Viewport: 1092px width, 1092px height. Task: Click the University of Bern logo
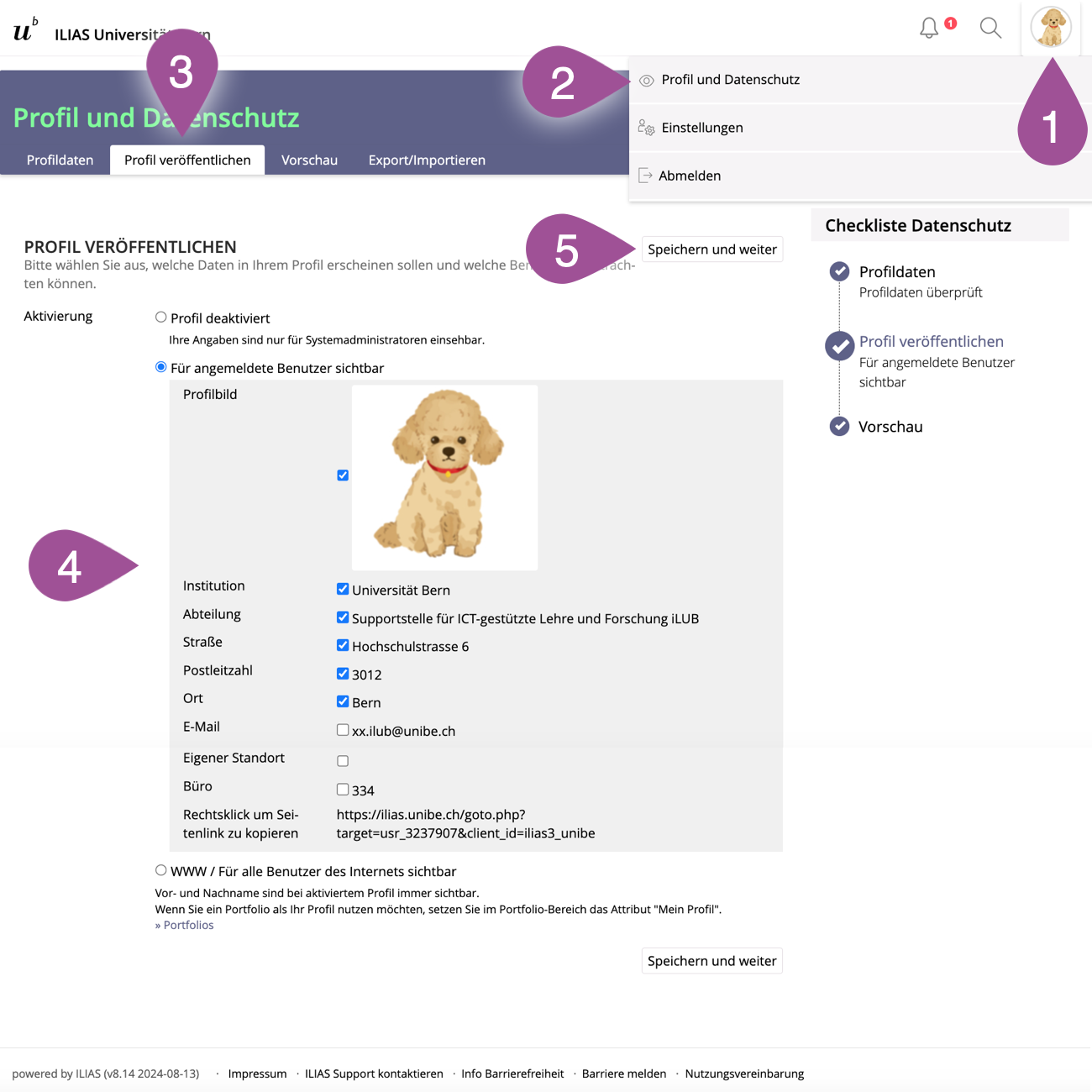[x=25, y=31]
